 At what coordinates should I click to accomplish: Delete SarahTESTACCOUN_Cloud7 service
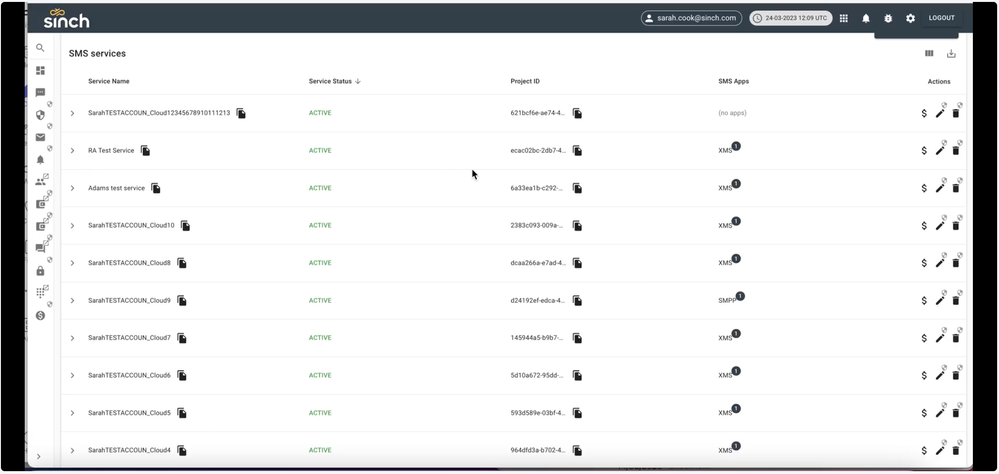click(x=956, y=338)
